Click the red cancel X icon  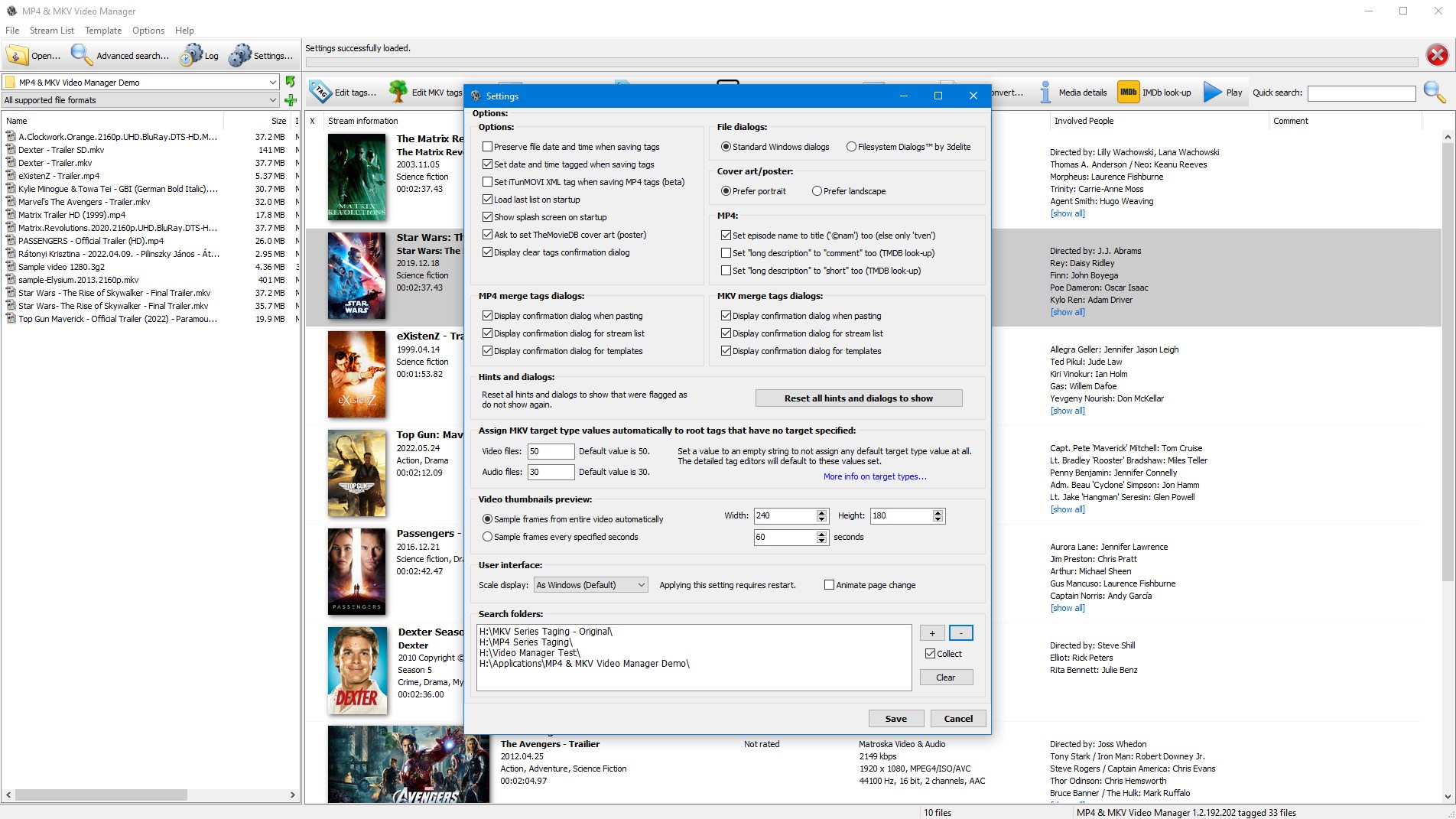[1438, 55]
